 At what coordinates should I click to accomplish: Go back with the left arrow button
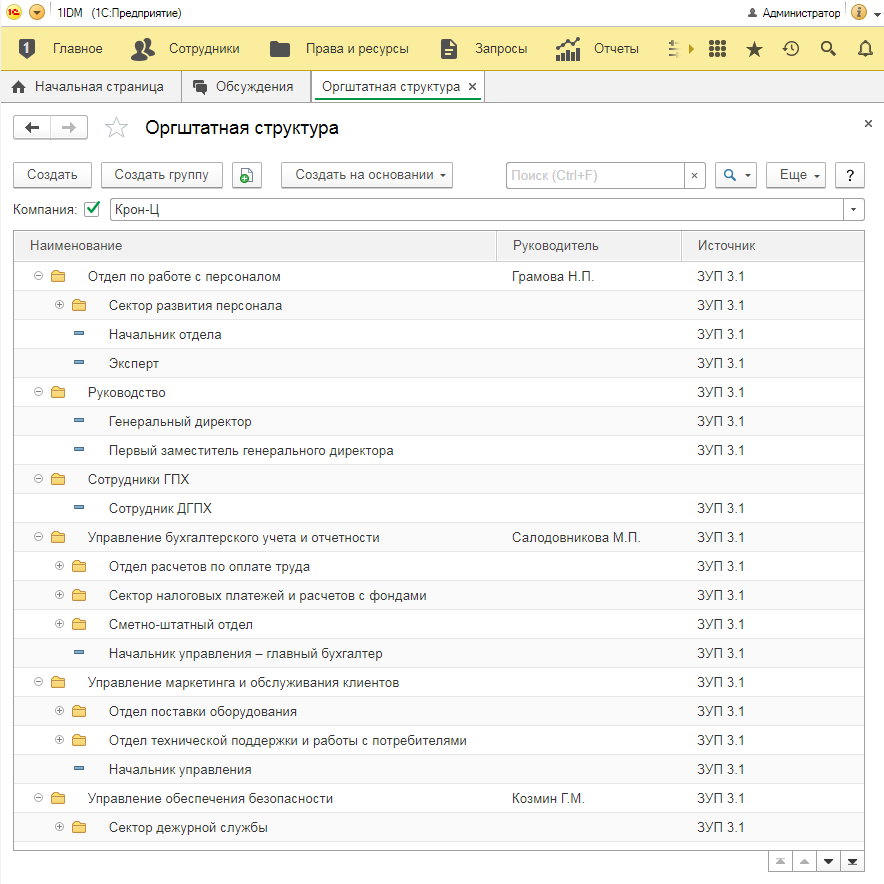[x=32, y=127]
